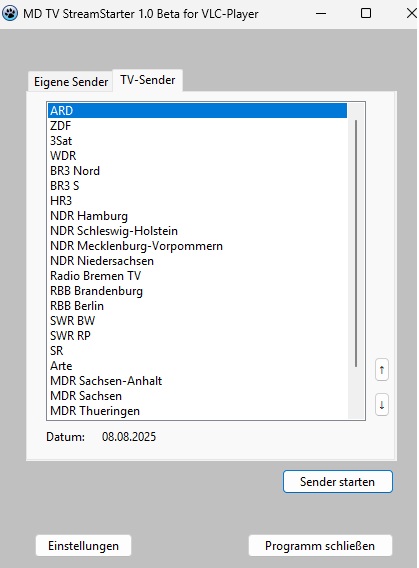Maximize the StreamStarter window
The height and width of the screenshot is (568, 419).
tap(366, 13)
